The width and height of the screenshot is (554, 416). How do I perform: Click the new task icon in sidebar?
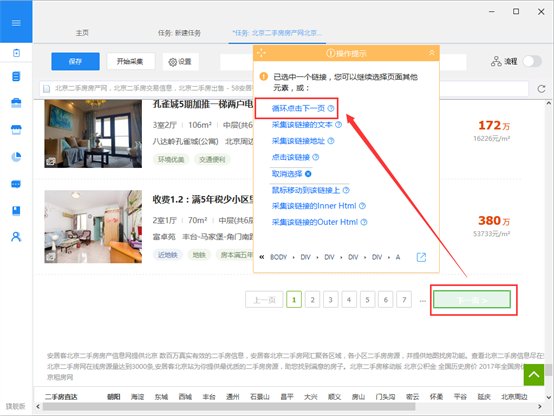16,53
